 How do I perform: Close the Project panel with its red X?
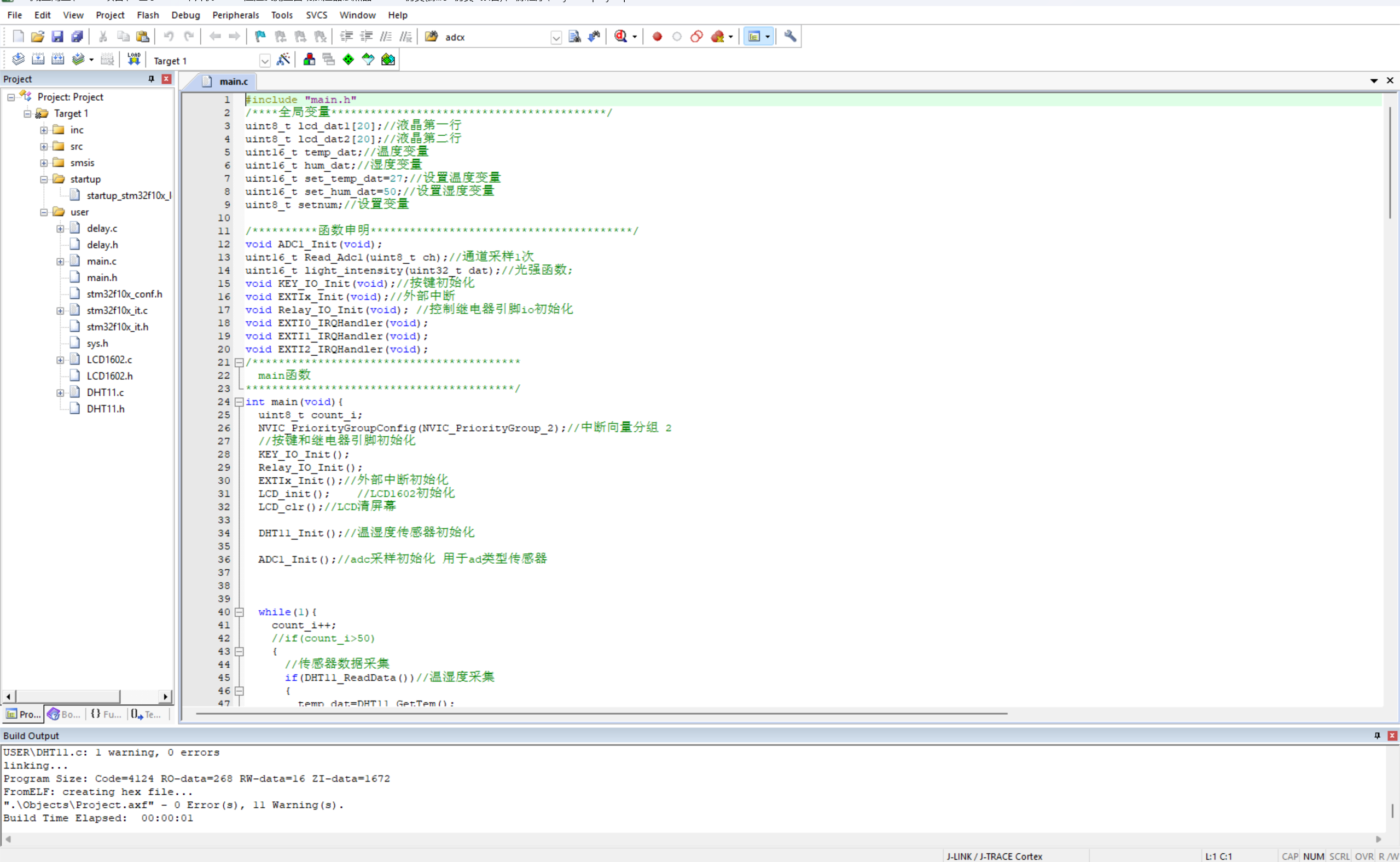click(x=166, y=79)
